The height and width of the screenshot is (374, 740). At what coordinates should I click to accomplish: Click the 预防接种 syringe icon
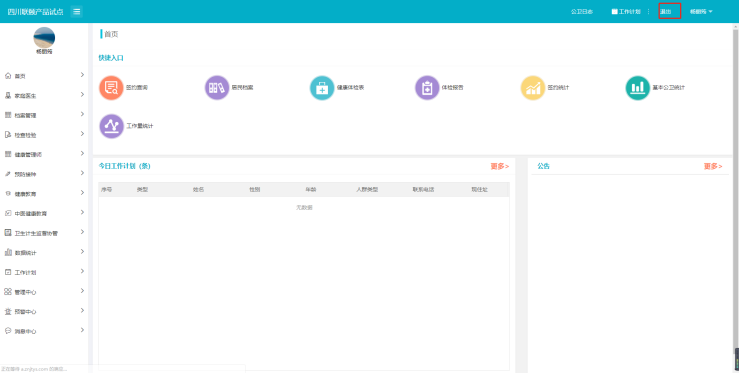point(8,174)
